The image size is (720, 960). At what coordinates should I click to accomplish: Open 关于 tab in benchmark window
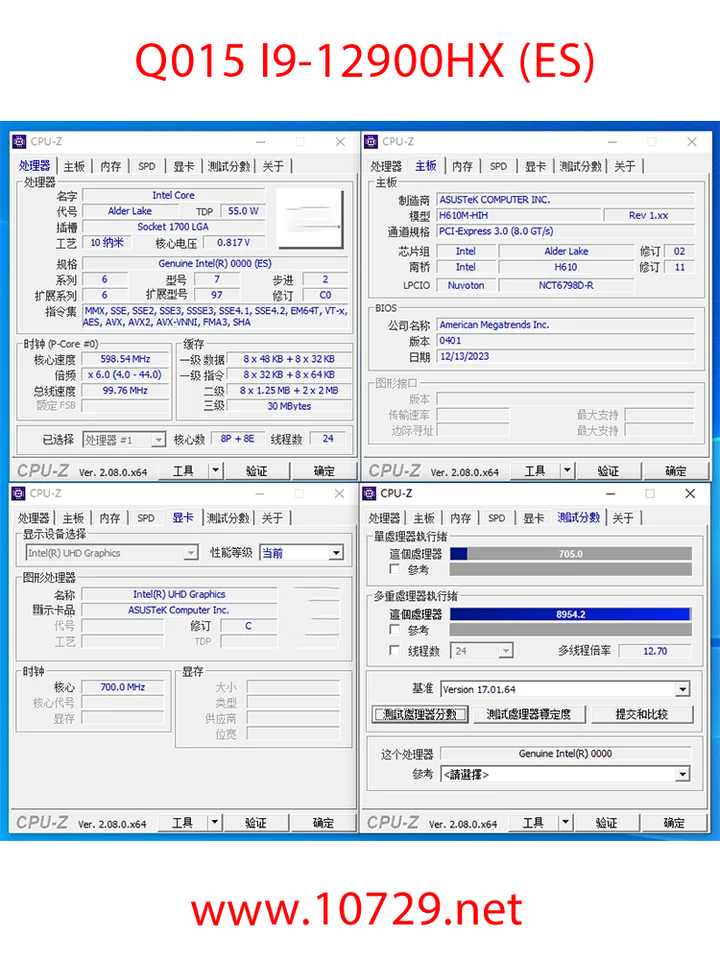coord(623,518)
